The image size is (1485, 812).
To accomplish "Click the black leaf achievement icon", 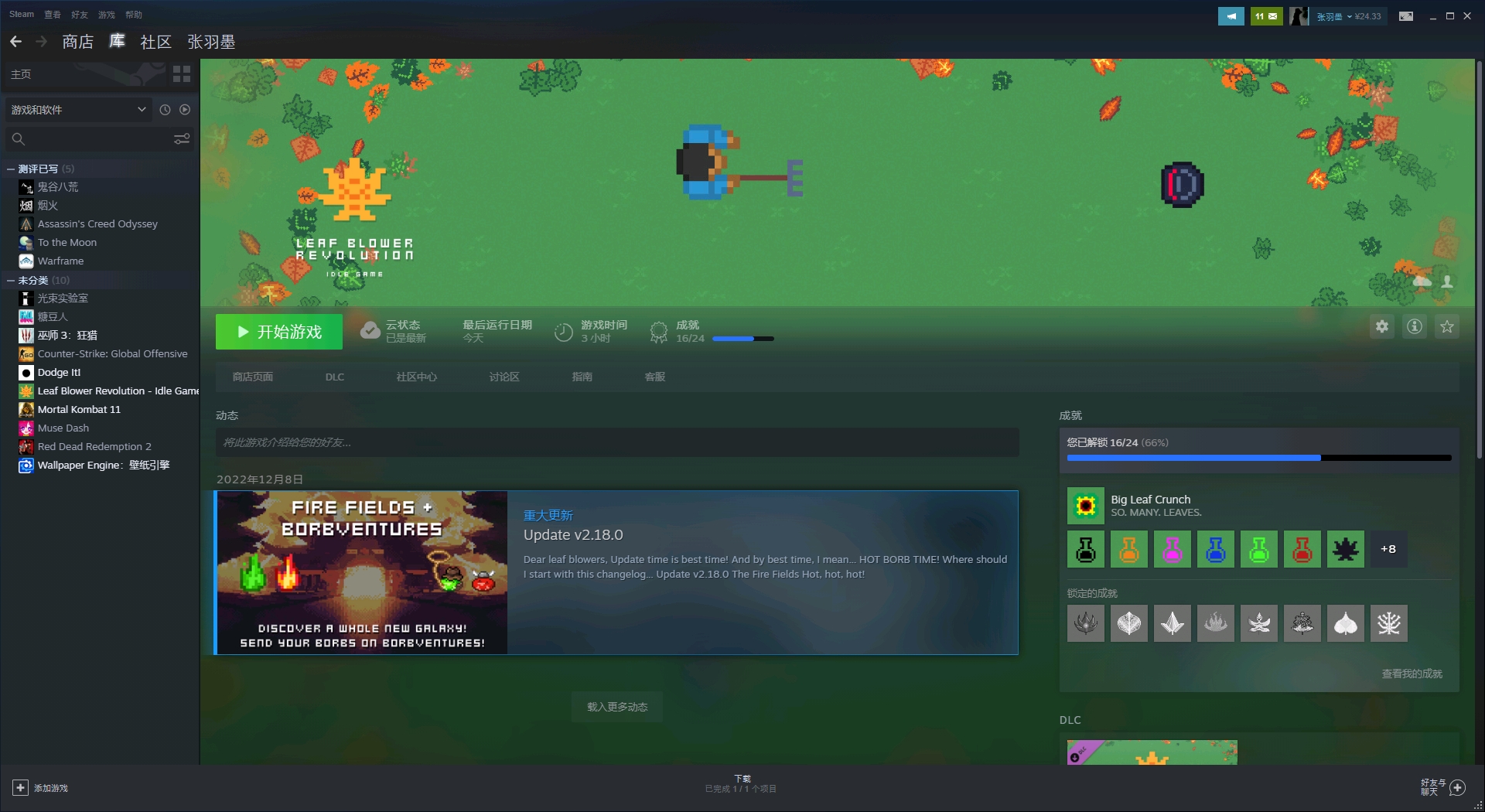I will (x=1346, y=549).
